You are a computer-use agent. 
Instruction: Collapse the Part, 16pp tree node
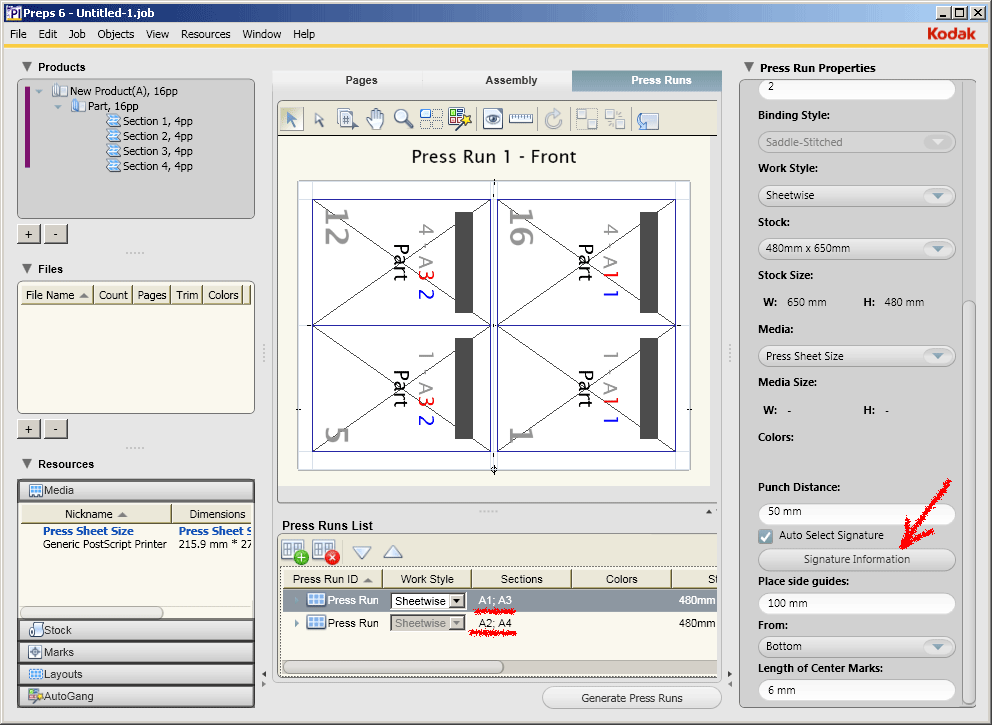tap(58, 106)
